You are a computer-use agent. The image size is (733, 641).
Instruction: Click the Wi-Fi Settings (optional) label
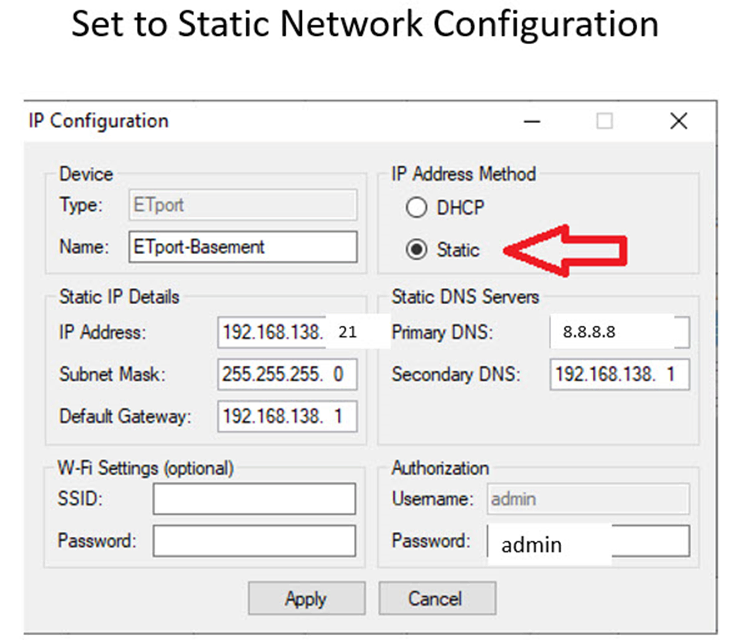[145, 468]
